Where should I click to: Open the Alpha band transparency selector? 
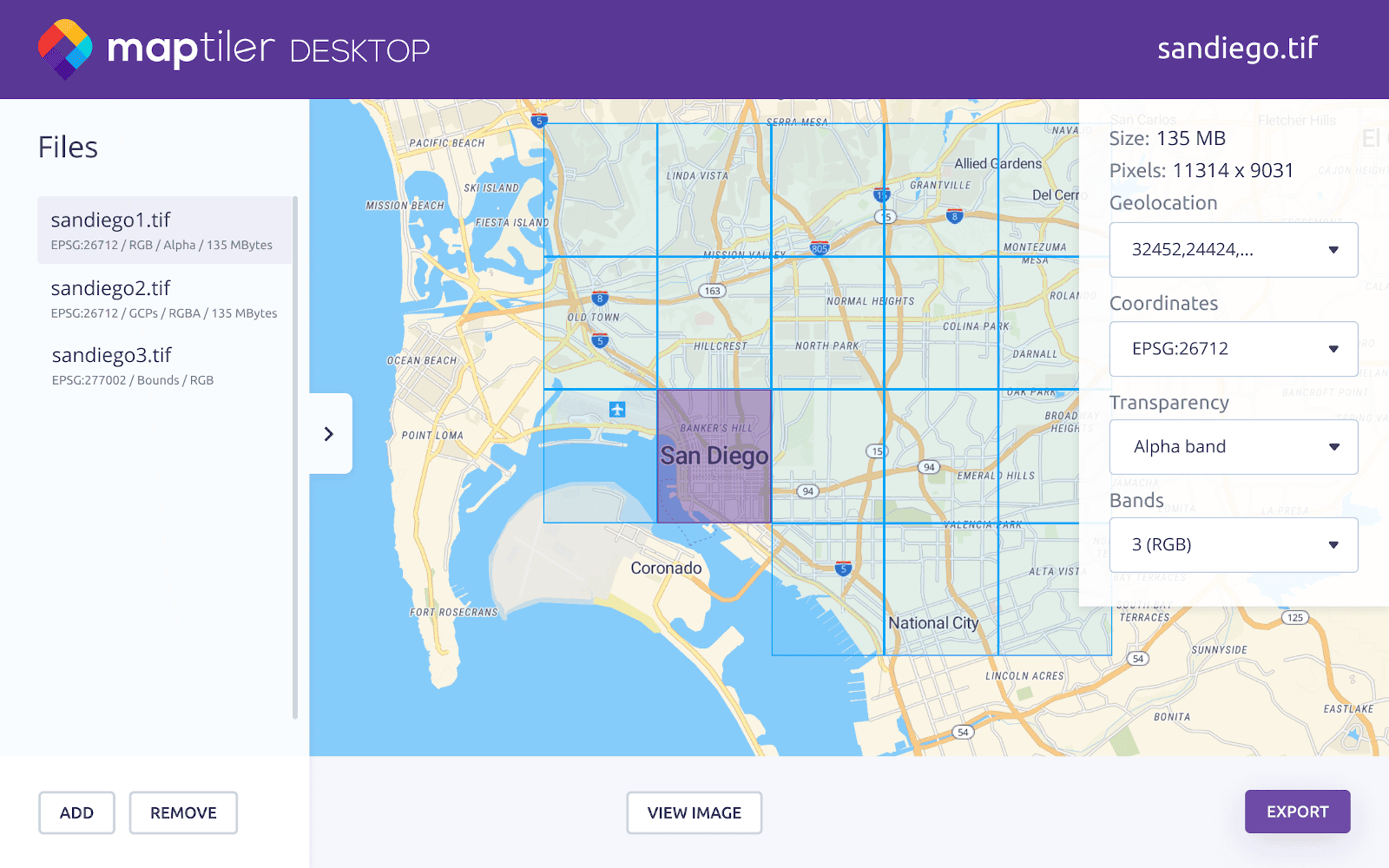pos(1233,446)
